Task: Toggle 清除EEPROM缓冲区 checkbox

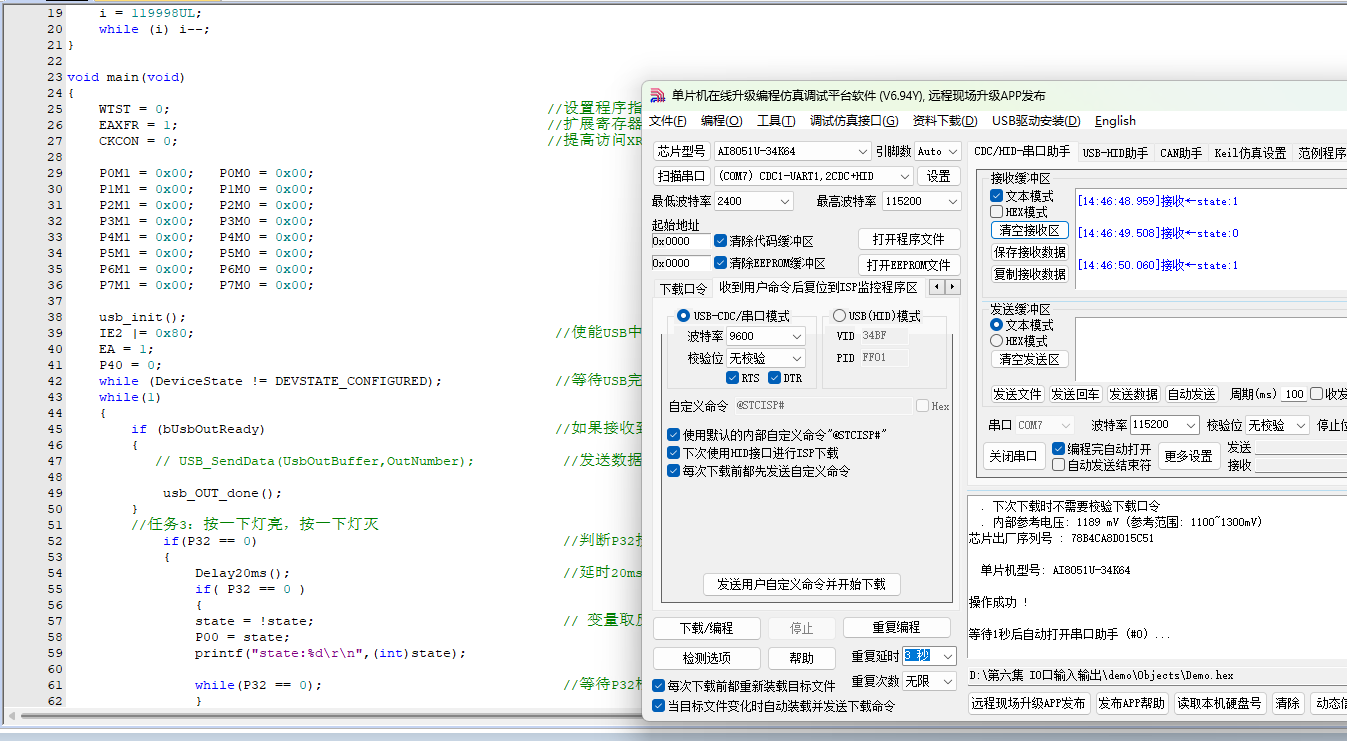Action: click(x=770, y=263)
